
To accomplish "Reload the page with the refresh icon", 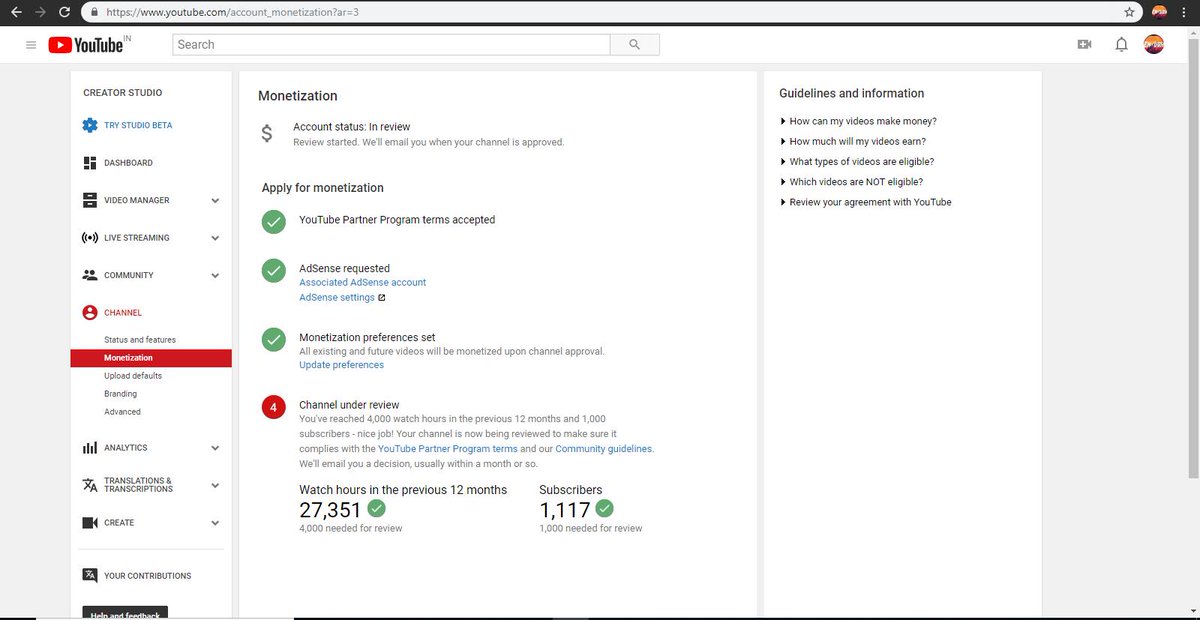I will (65, 13).
